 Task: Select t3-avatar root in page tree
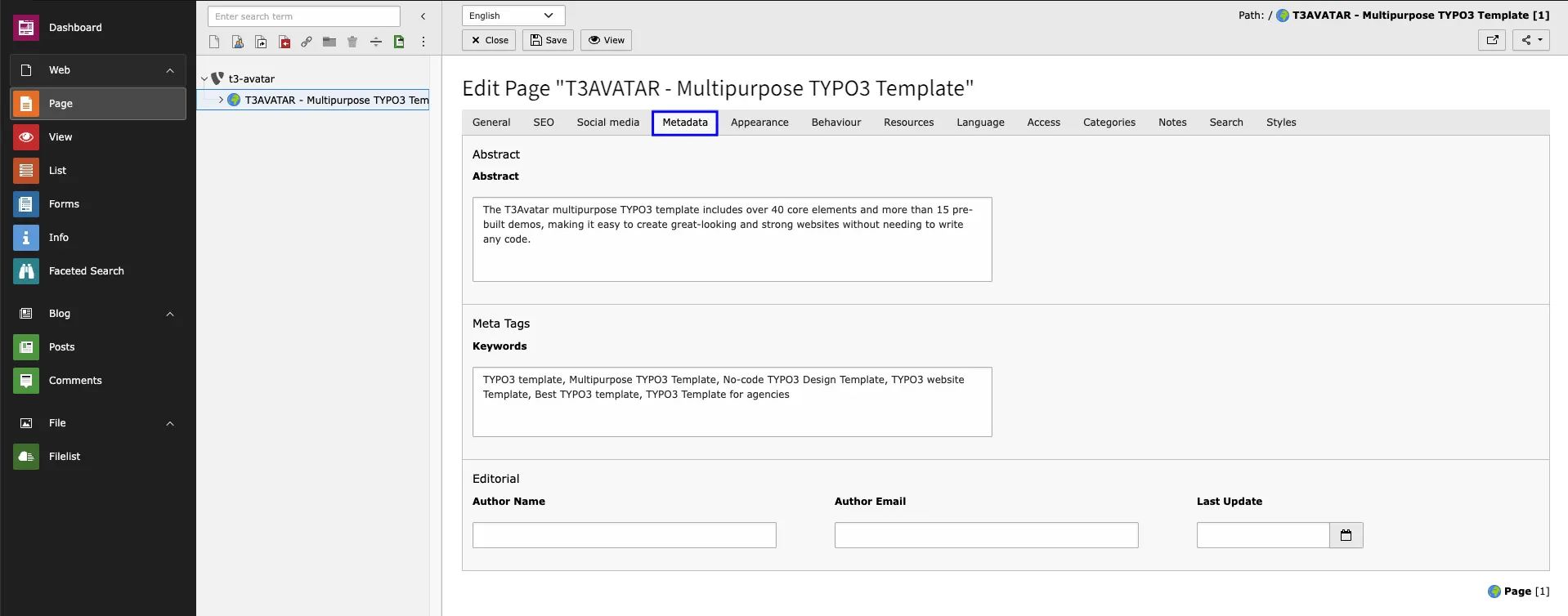click(x=252, y=79)
